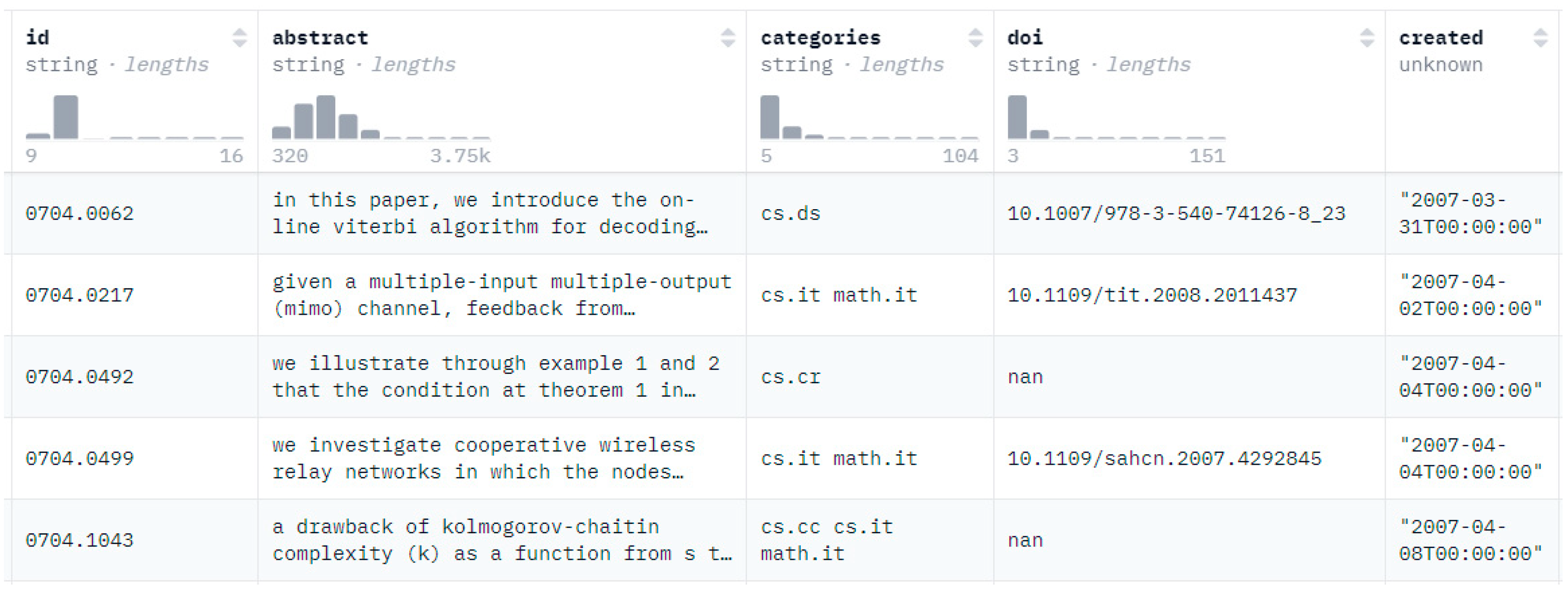1568x591 pixels.
Task: Click the doi 10.1109/tit.2008.2011437 cell
Action: coord(1152,295)
